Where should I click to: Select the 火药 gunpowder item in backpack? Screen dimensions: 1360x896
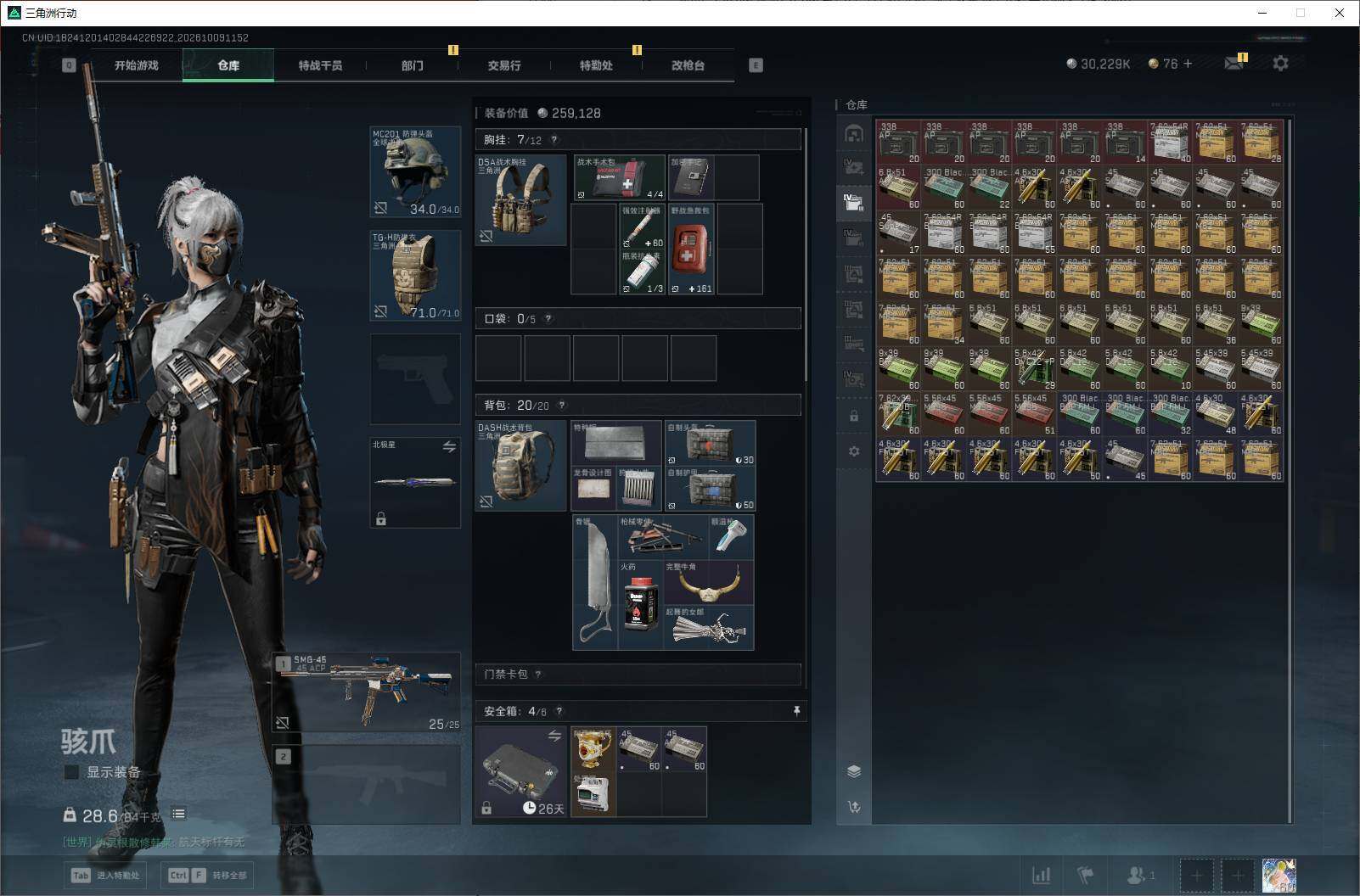click(641, 604)
